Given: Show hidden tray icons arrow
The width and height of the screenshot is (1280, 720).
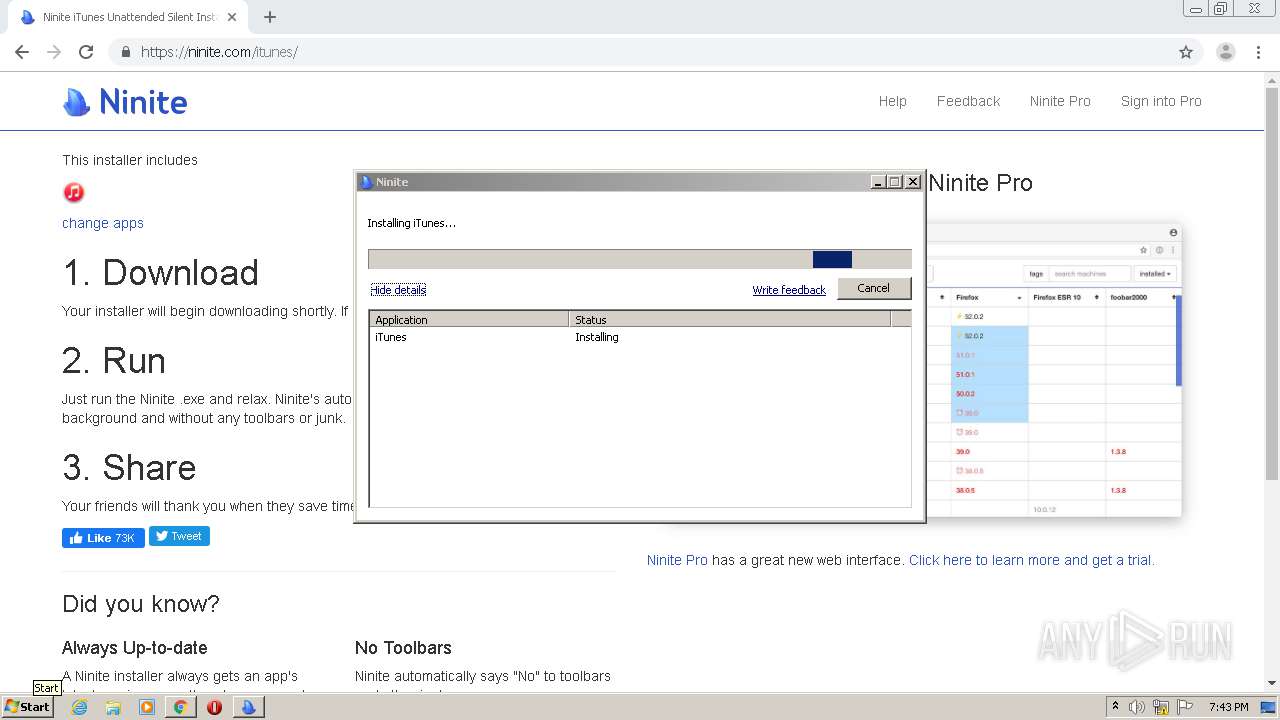Looking at the screenshot, I should click(1115, 707).
